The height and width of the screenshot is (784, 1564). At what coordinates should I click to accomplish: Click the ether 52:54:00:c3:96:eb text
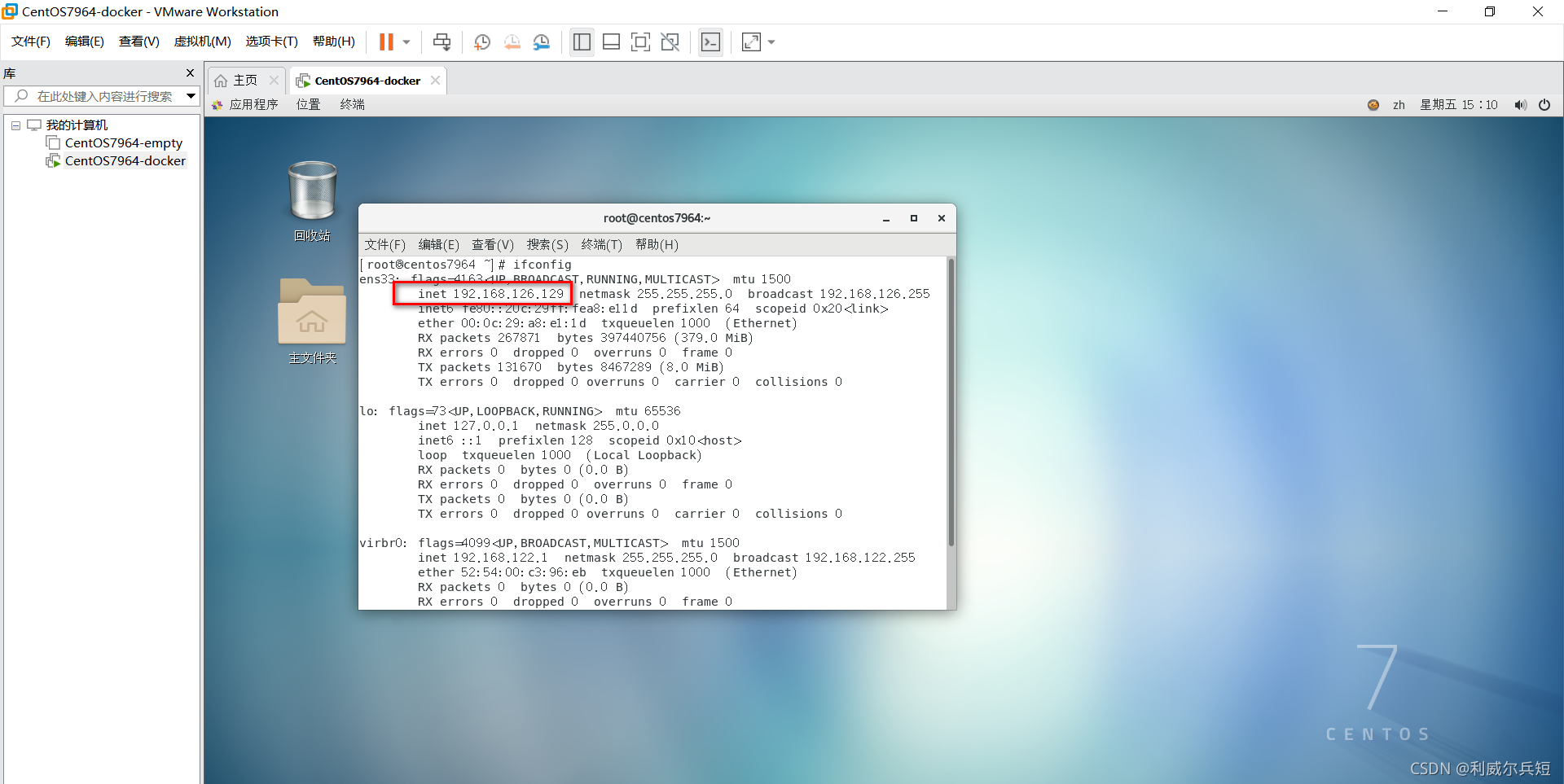502,572
